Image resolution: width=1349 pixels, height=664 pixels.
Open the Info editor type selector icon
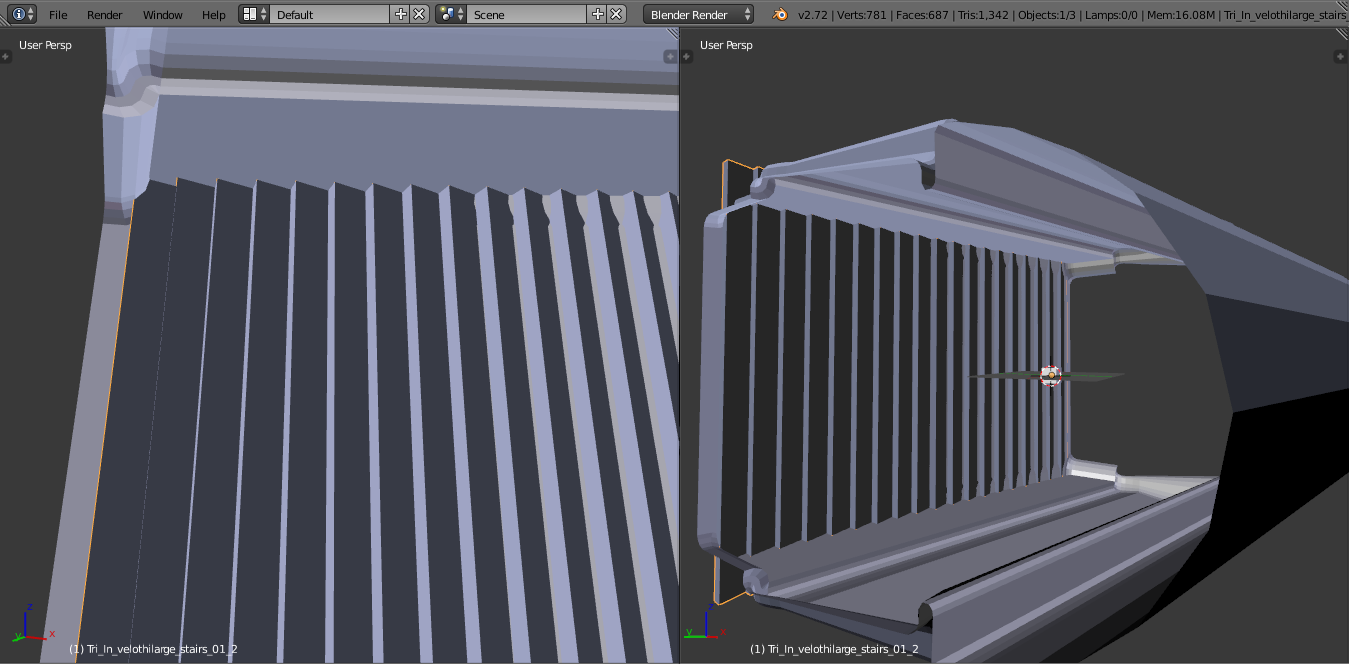tap(23, 14)
